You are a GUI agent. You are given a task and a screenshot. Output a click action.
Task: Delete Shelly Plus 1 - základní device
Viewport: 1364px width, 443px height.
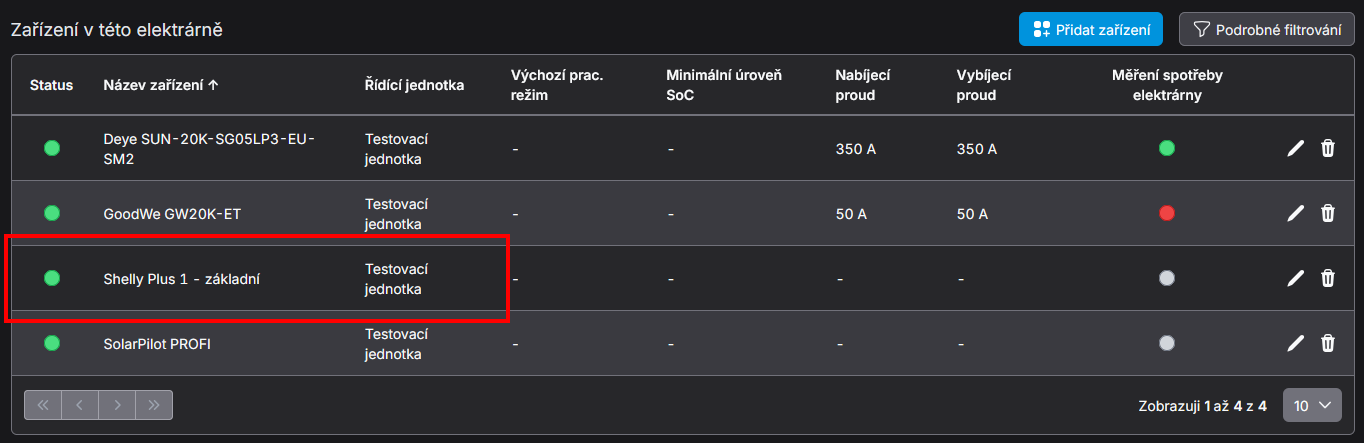click(x=1328, y=278)
